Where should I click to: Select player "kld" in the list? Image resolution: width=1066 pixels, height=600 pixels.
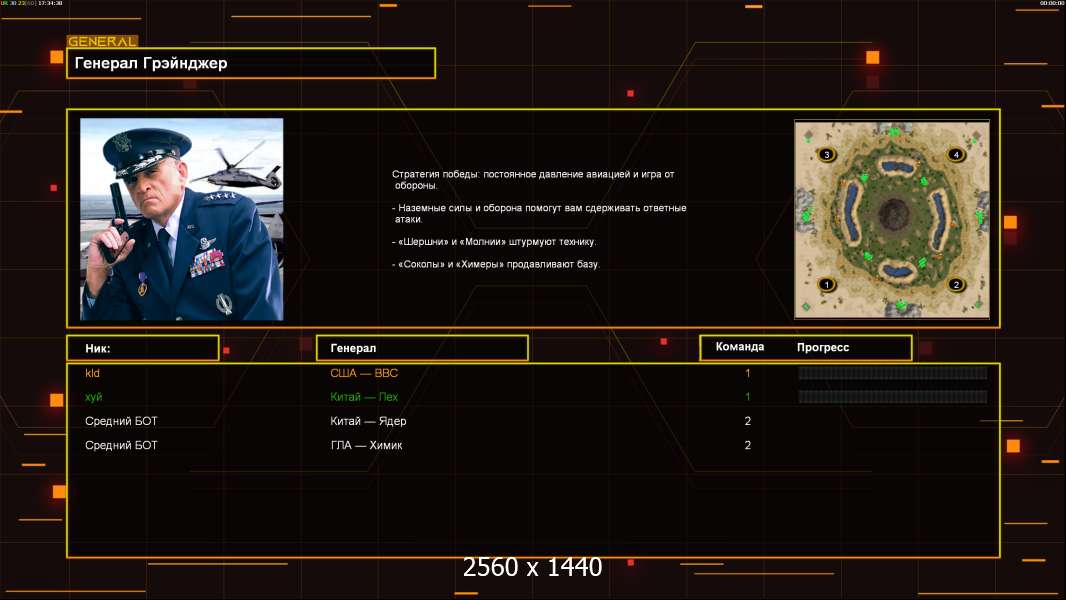click(x=93, y=373)
